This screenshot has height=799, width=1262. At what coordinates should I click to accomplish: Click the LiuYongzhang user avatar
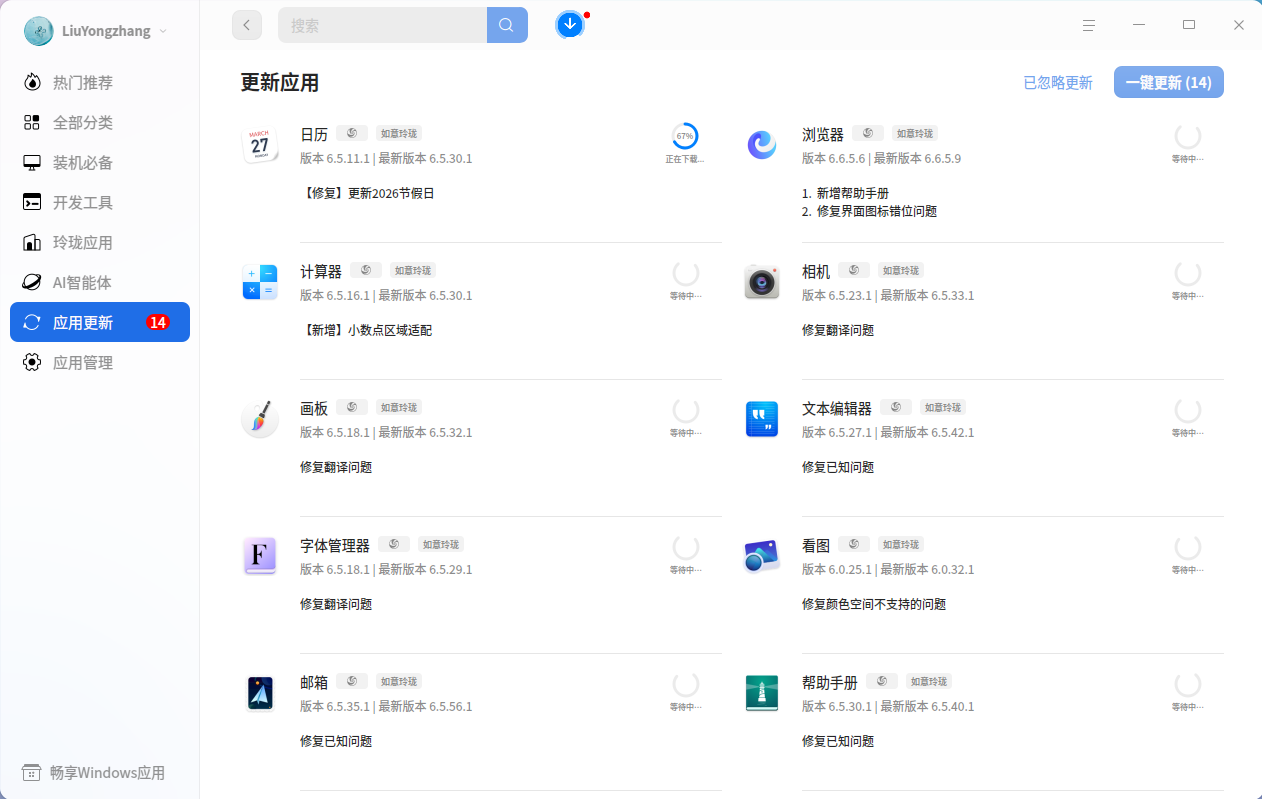(39, 31)
